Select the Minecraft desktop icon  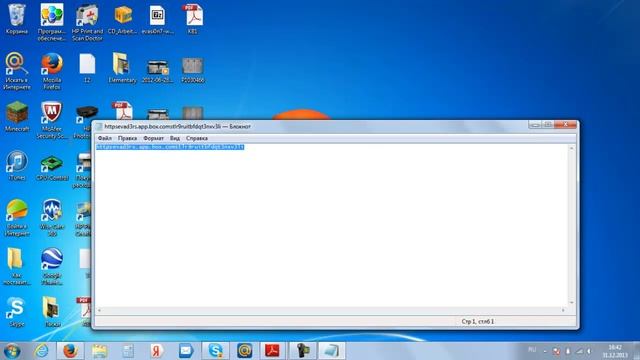17,117
